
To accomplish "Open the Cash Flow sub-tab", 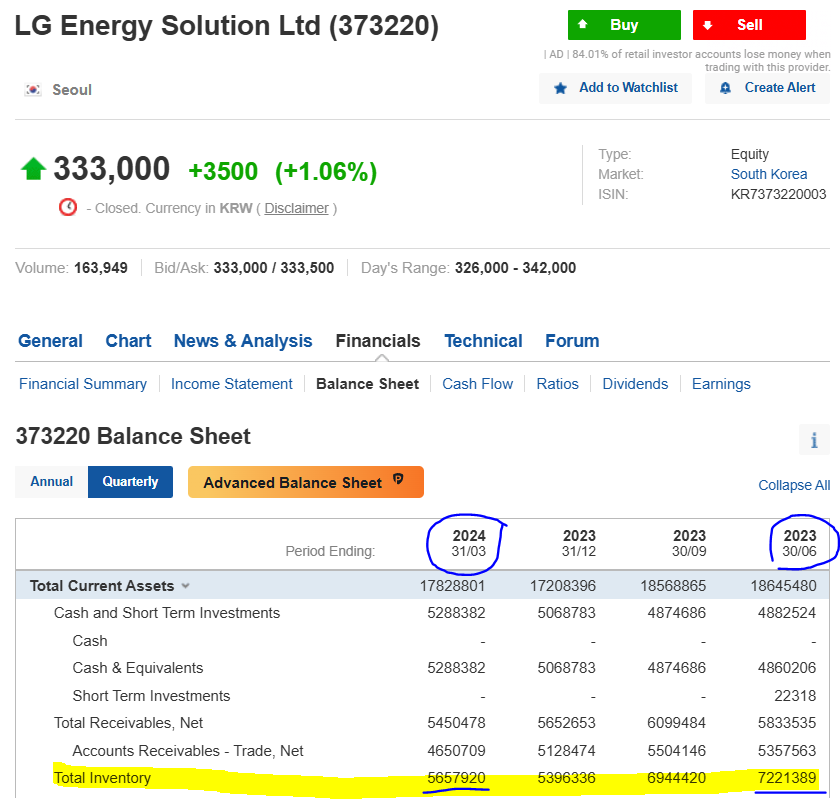I will [477, 384].
